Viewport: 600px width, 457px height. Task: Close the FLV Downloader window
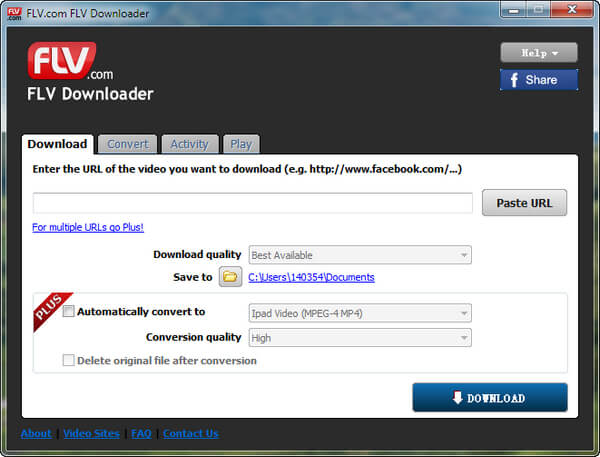(x=572, y=10)
